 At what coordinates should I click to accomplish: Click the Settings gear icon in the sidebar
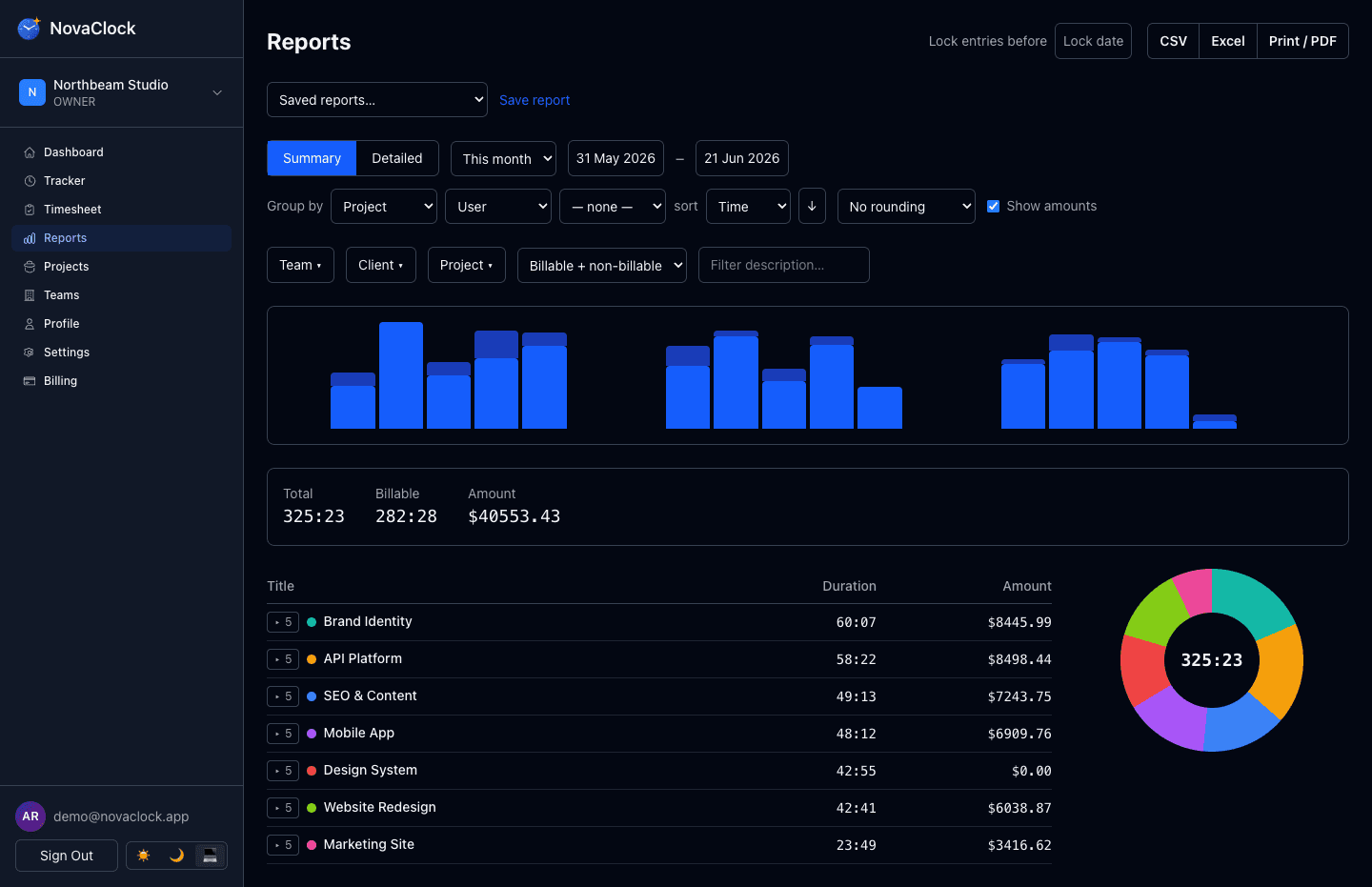[x=30, y=353]
